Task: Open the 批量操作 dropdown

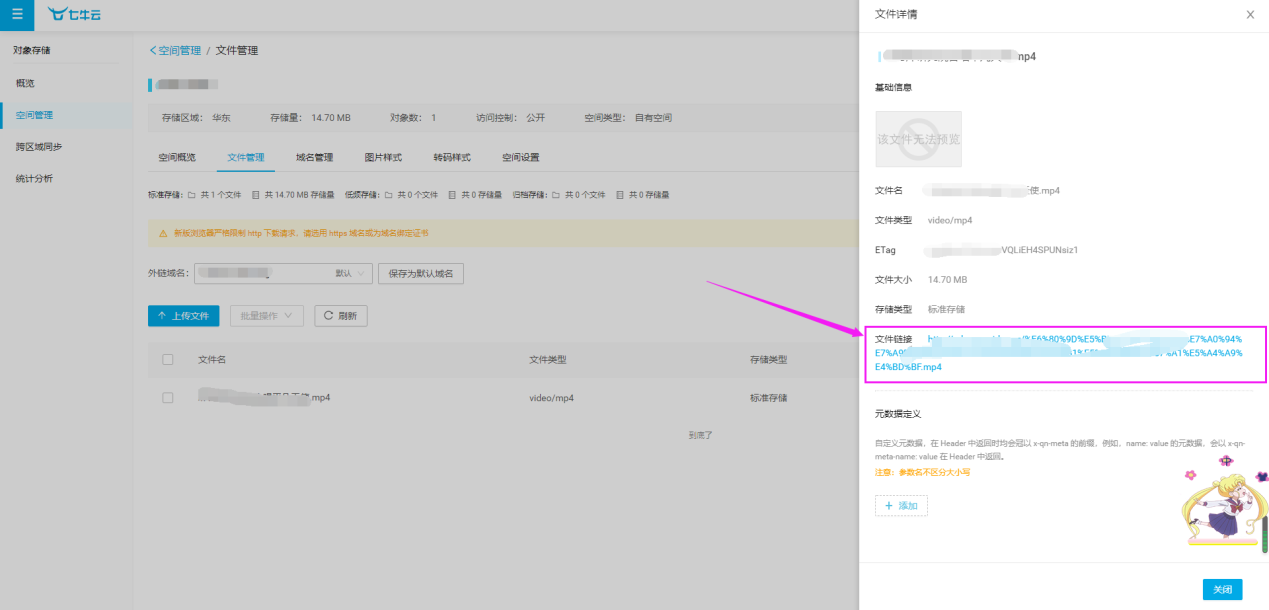Action: coord(266,315)
